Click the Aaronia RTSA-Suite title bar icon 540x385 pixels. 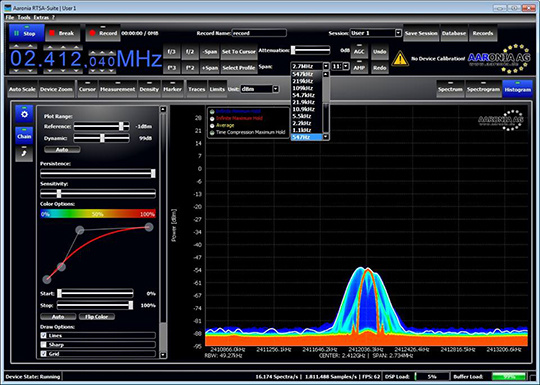(8, 8)
